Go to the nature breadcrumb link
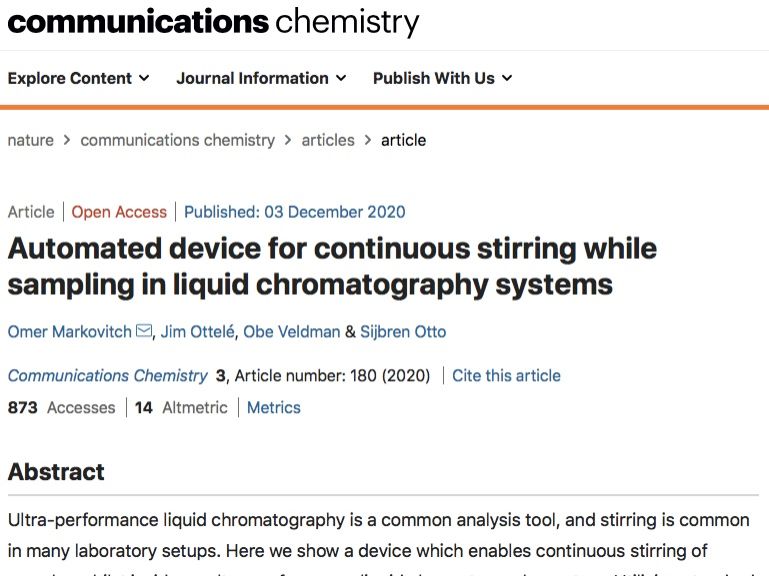 [30, 140]
